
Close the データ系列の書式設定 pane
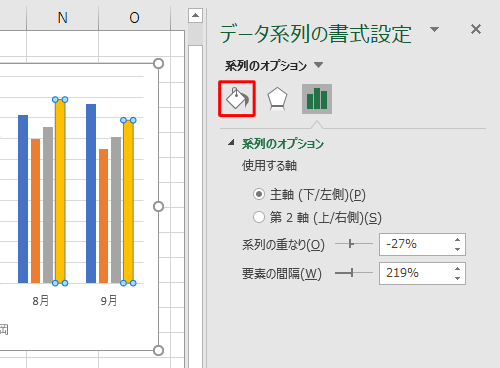coord(476,29)
